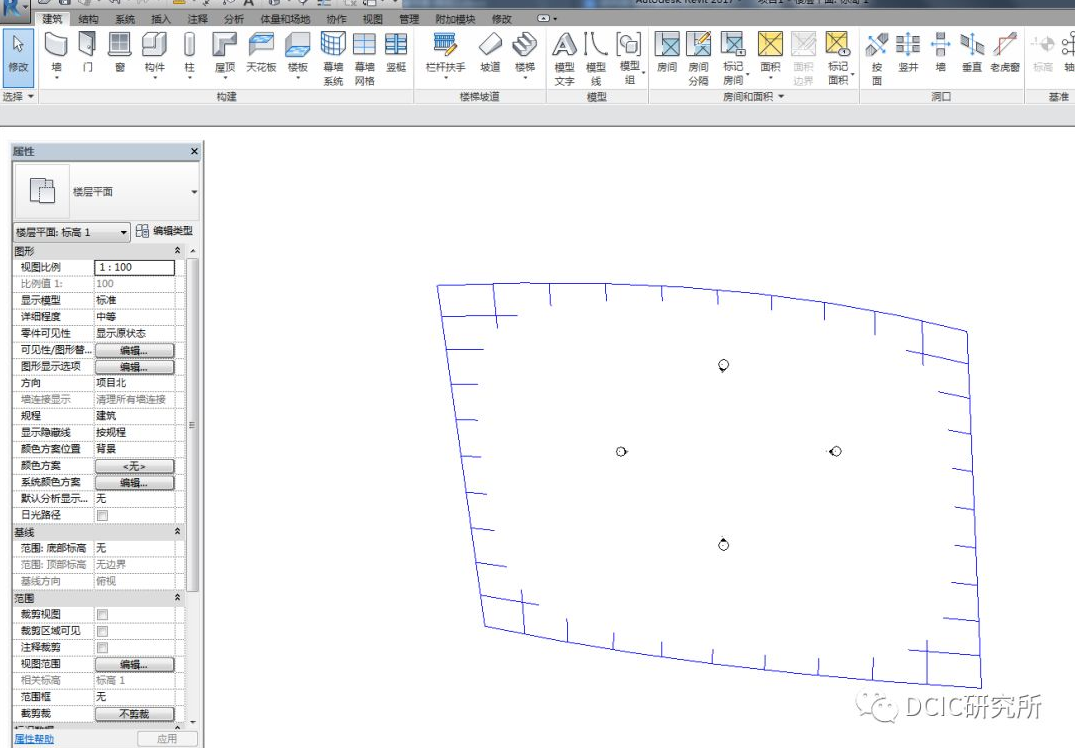Click the 楼板 (Floor) tool

click(x=298, y=53)
